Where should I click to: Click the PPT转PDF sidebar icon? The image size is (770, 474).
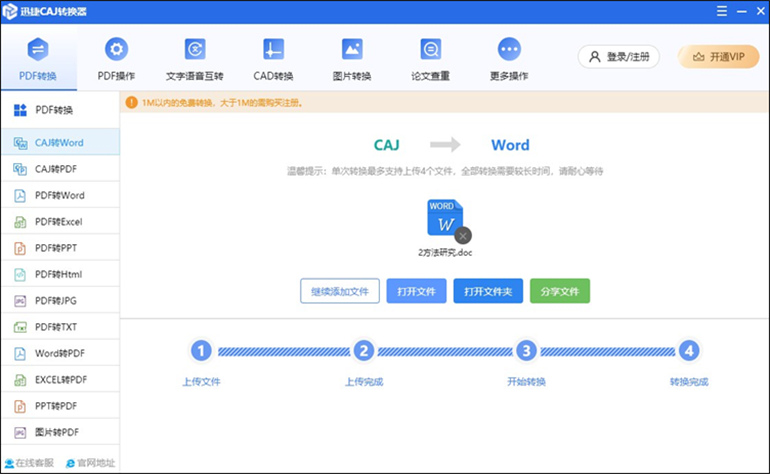pos(20,406)
